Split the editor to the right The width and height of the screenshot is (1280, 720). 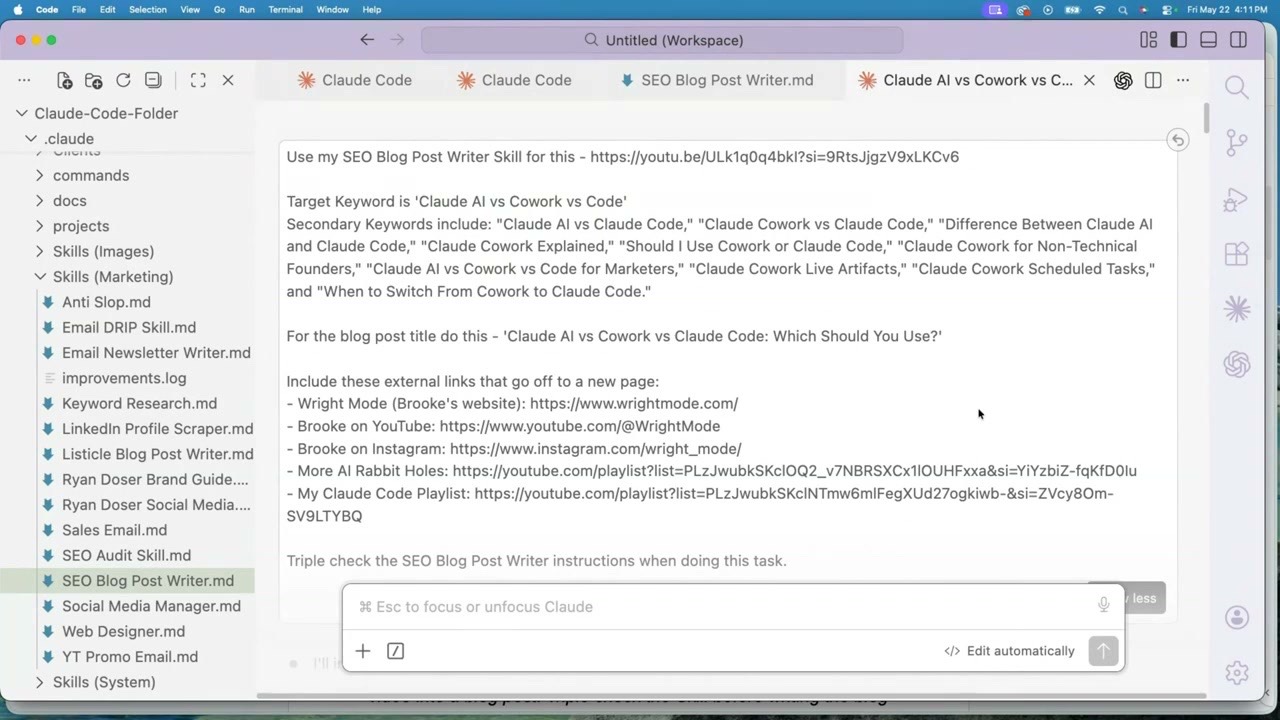pyautogui.click(x=1153, y=80)
